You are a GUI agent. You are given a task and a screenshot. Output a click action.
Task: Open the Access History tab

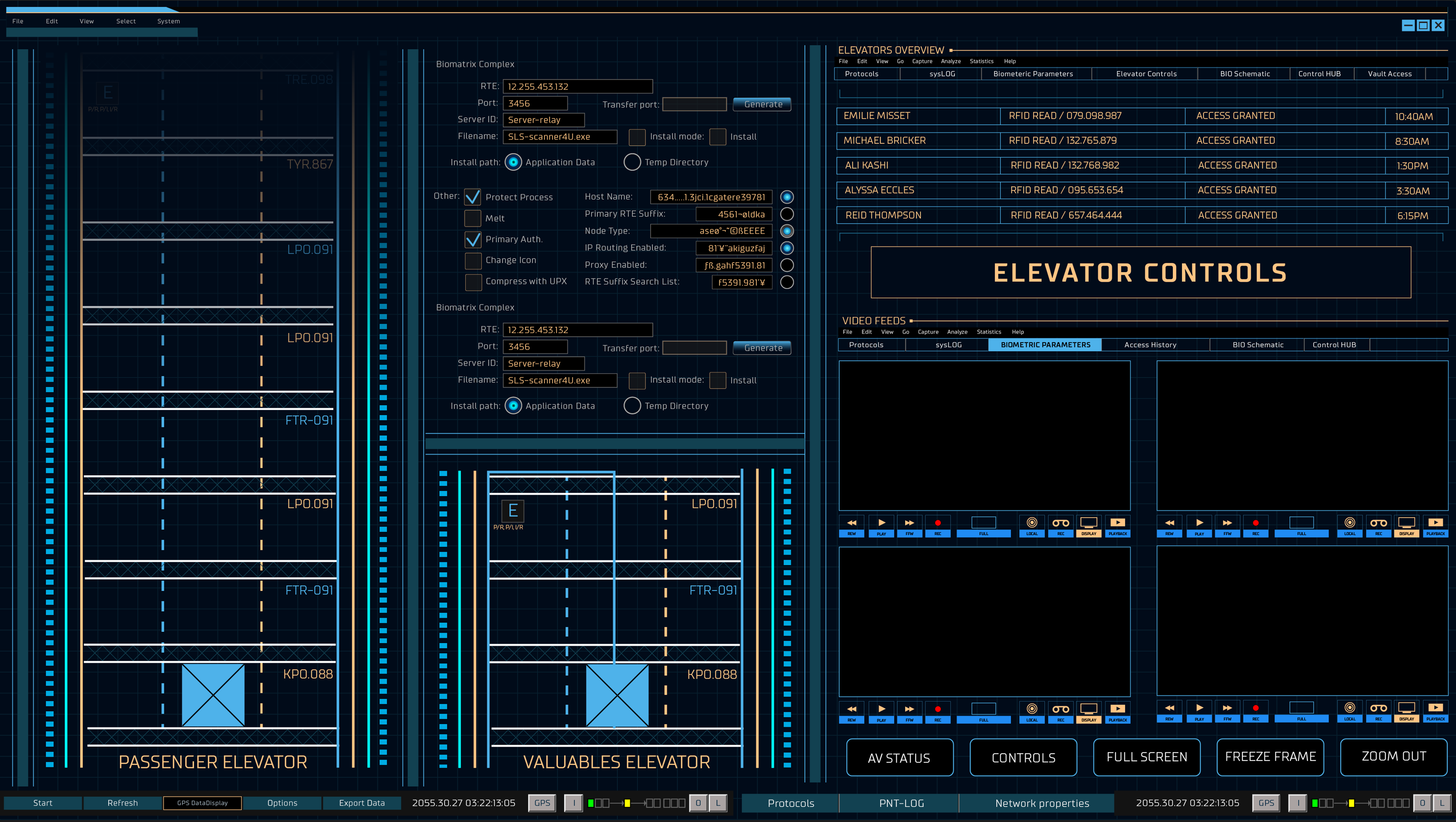pyautogui.click(x=1150, y=345)
